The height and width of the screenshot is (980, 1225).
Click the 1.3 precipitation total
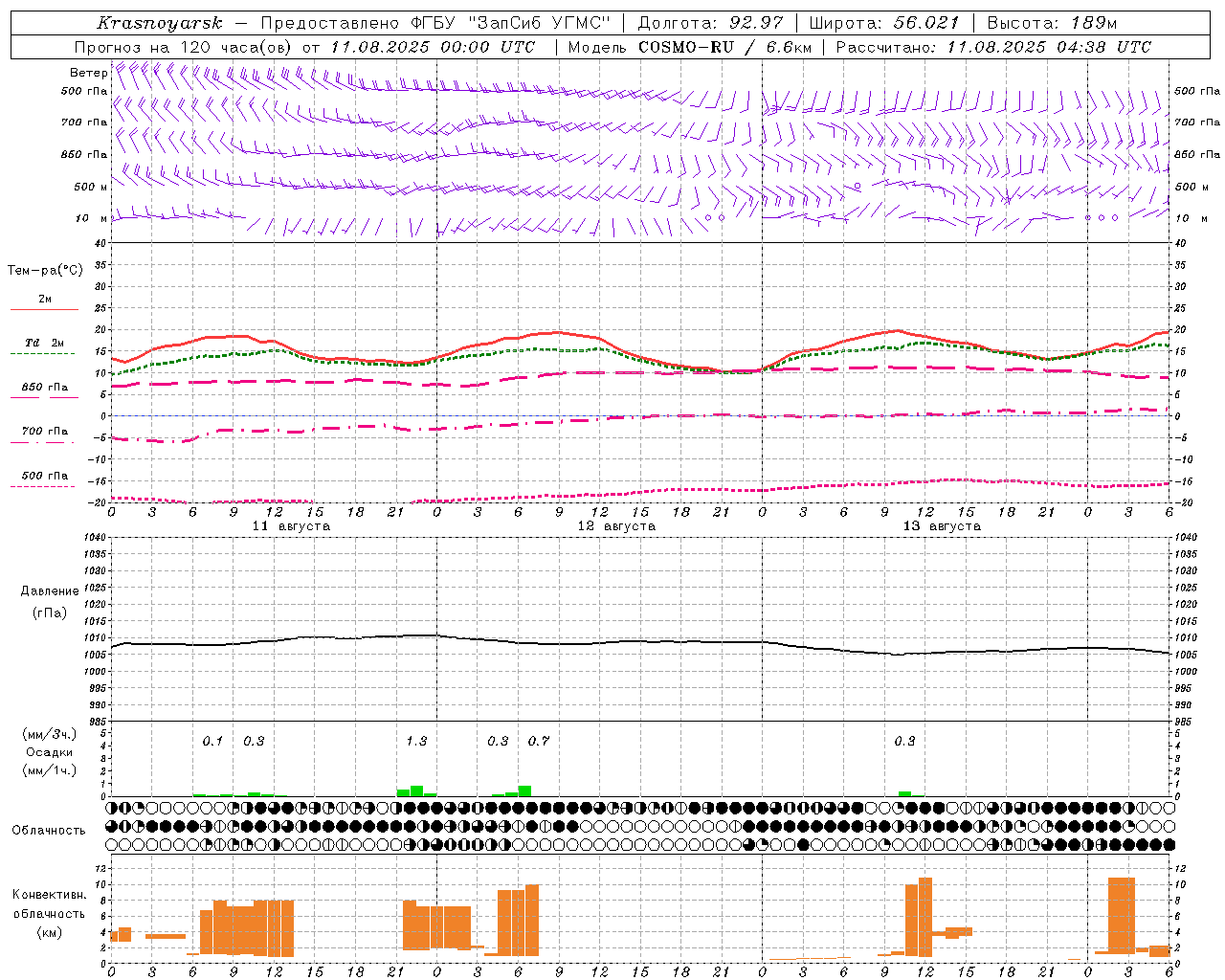pyautogui.click(x=416, y=741)
